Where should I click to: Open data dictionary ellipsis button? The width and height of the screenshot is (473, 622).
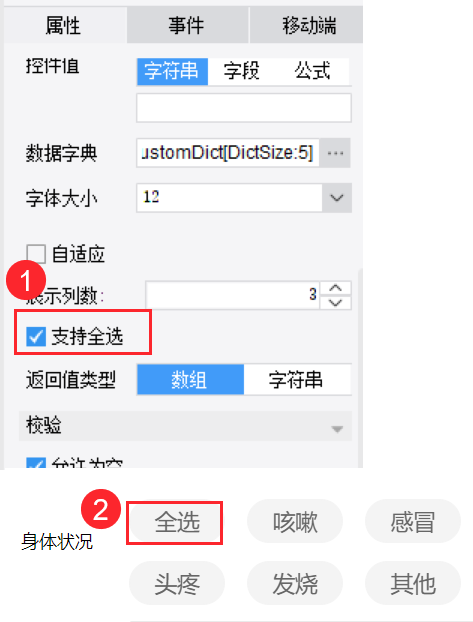click(335, 153)
